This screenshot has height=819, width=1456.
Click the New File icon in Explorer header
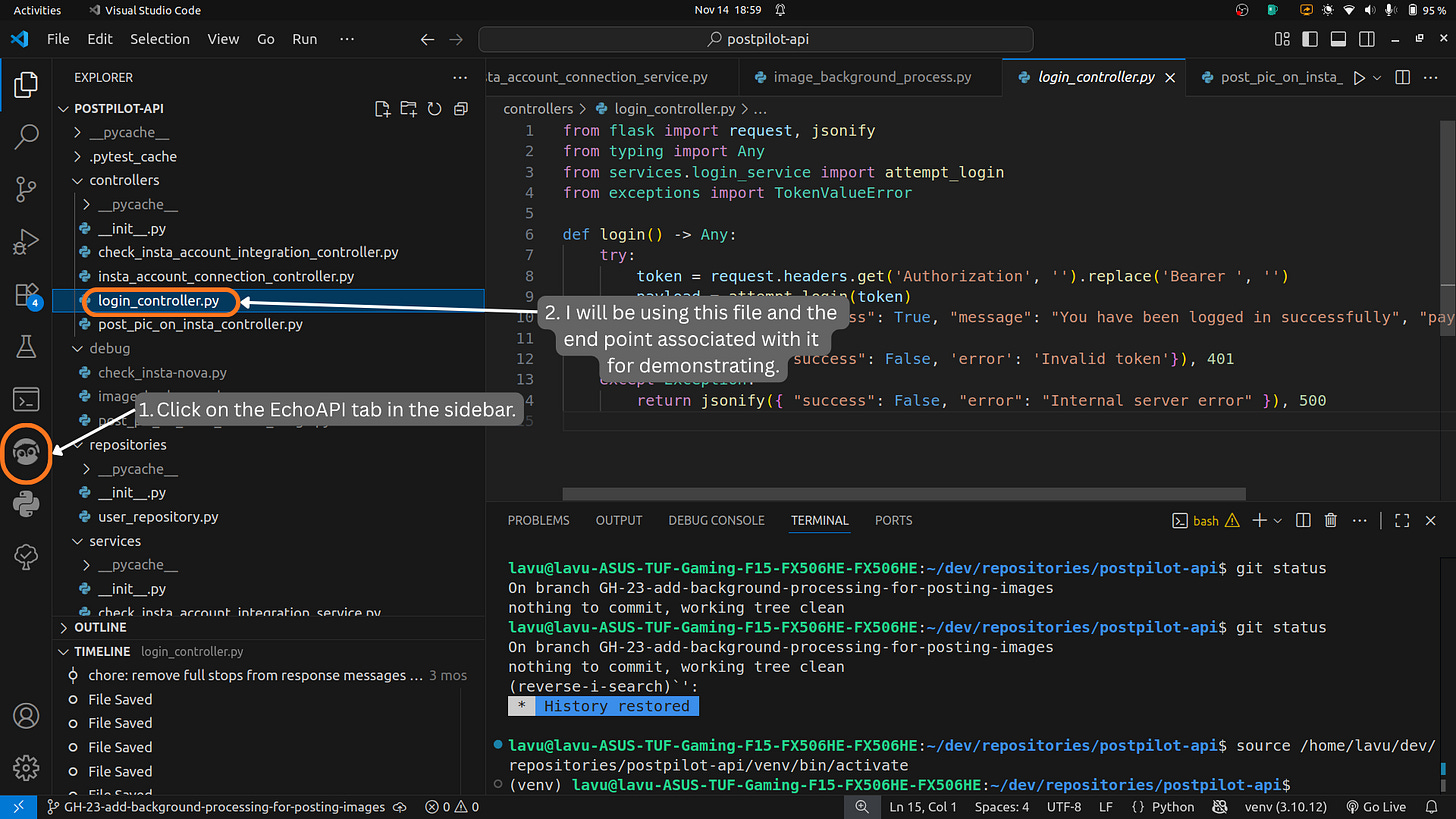pyautogui.click(x=382, y=109)
